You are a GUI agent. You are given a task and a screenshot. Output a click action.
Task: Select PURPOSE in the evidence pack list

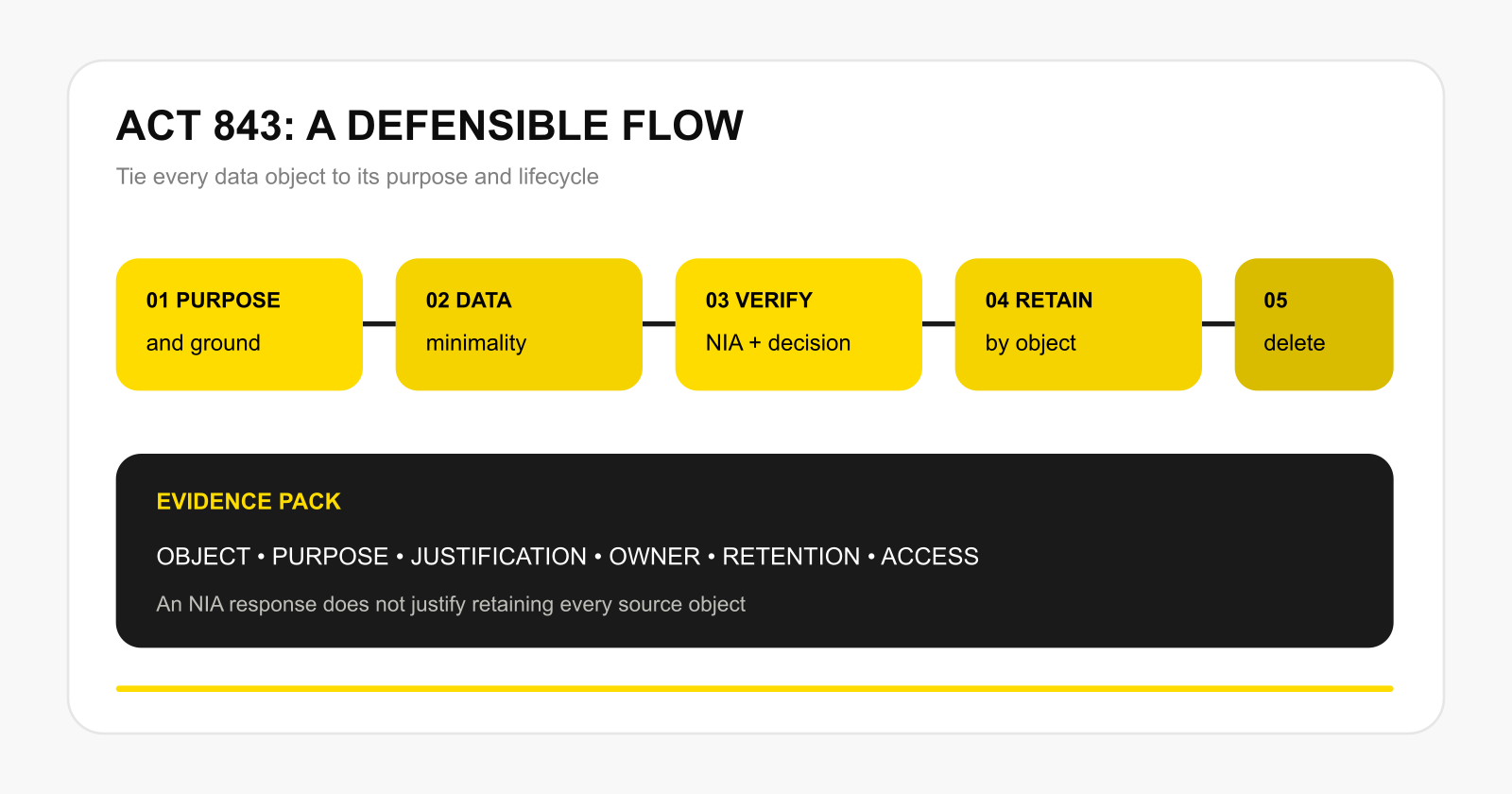click(330, 556)
